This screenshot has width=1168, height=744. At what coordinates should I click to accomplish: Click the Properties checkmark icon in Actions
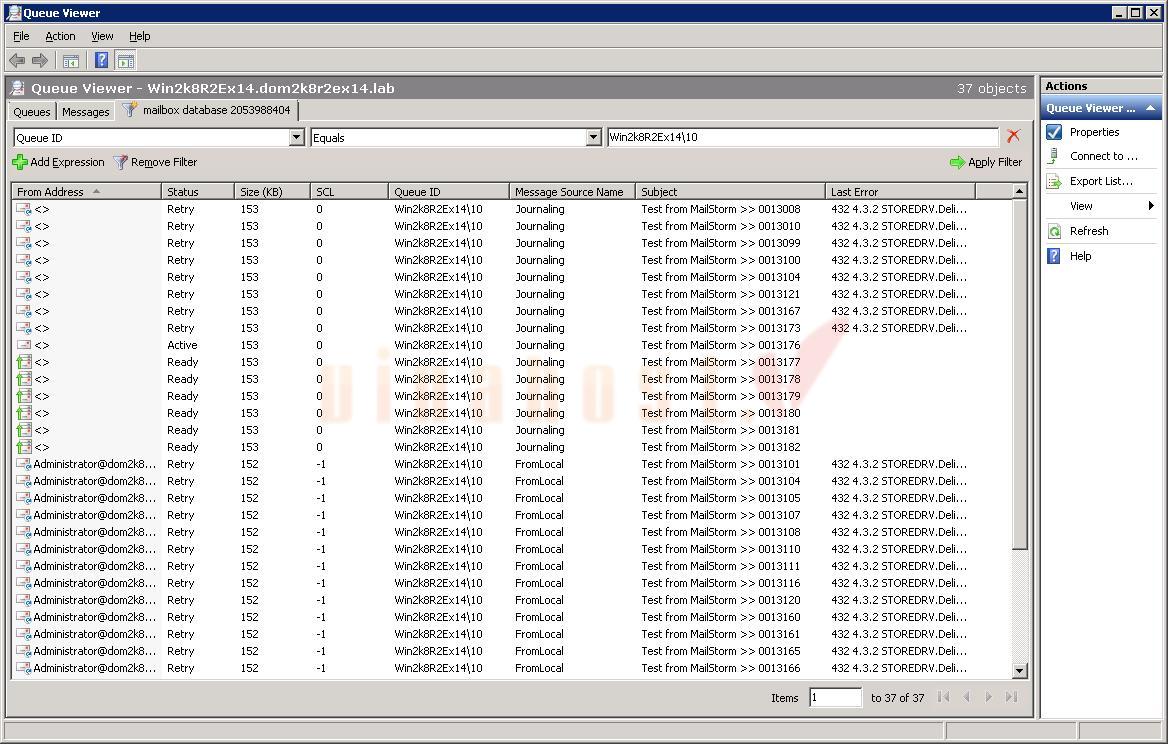pos(1054,132)
